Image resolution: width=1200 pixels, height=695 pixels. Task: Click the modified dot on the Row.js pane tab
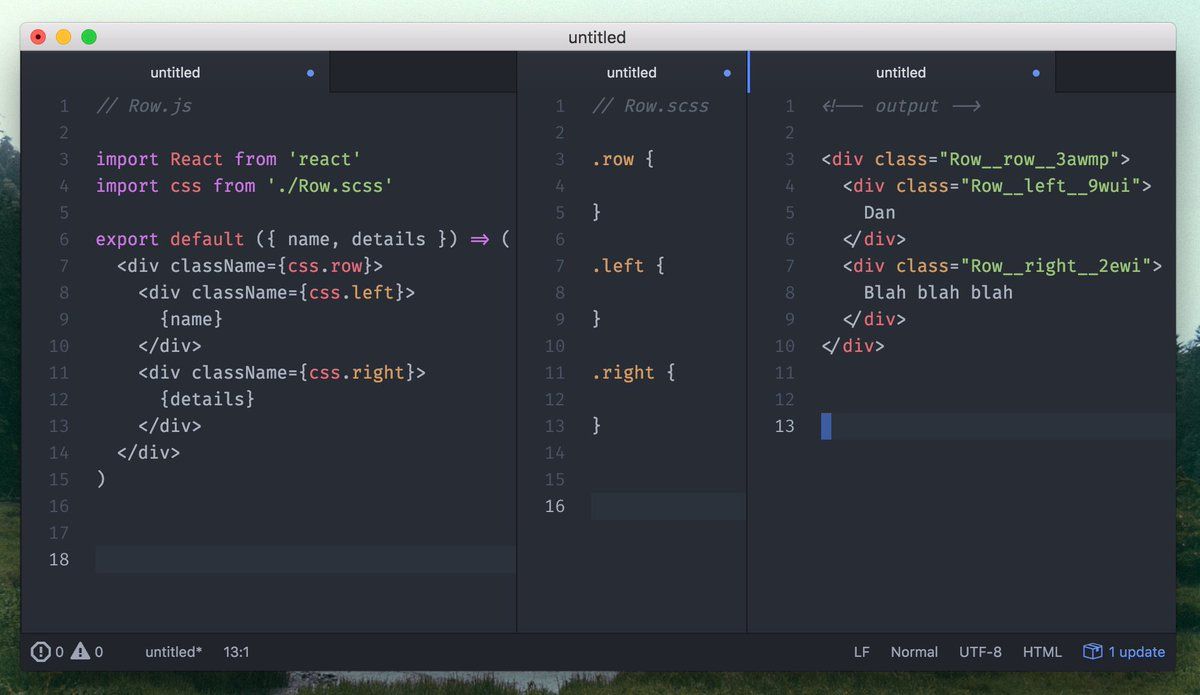point(310,73)
